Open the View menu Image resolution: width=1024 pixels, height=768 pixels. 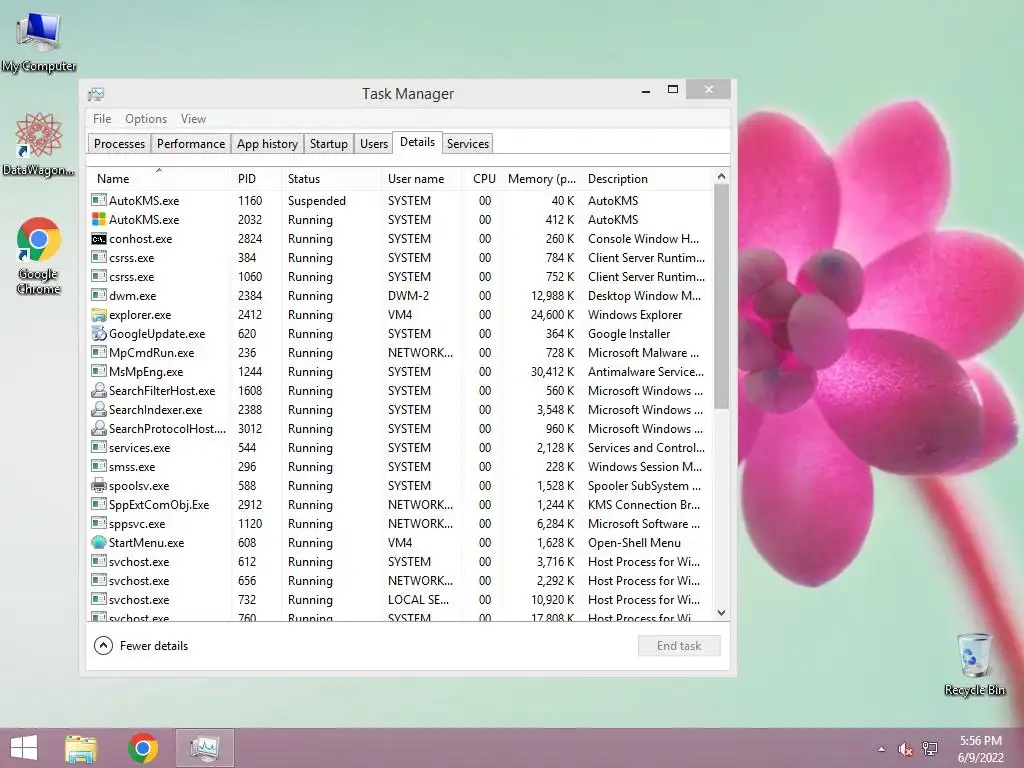tap(193, 119)
